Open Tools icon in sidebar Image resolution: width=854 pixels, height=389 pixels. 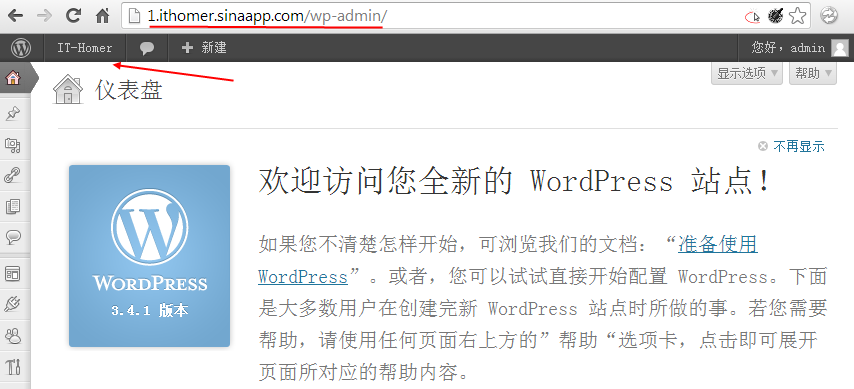13,367
